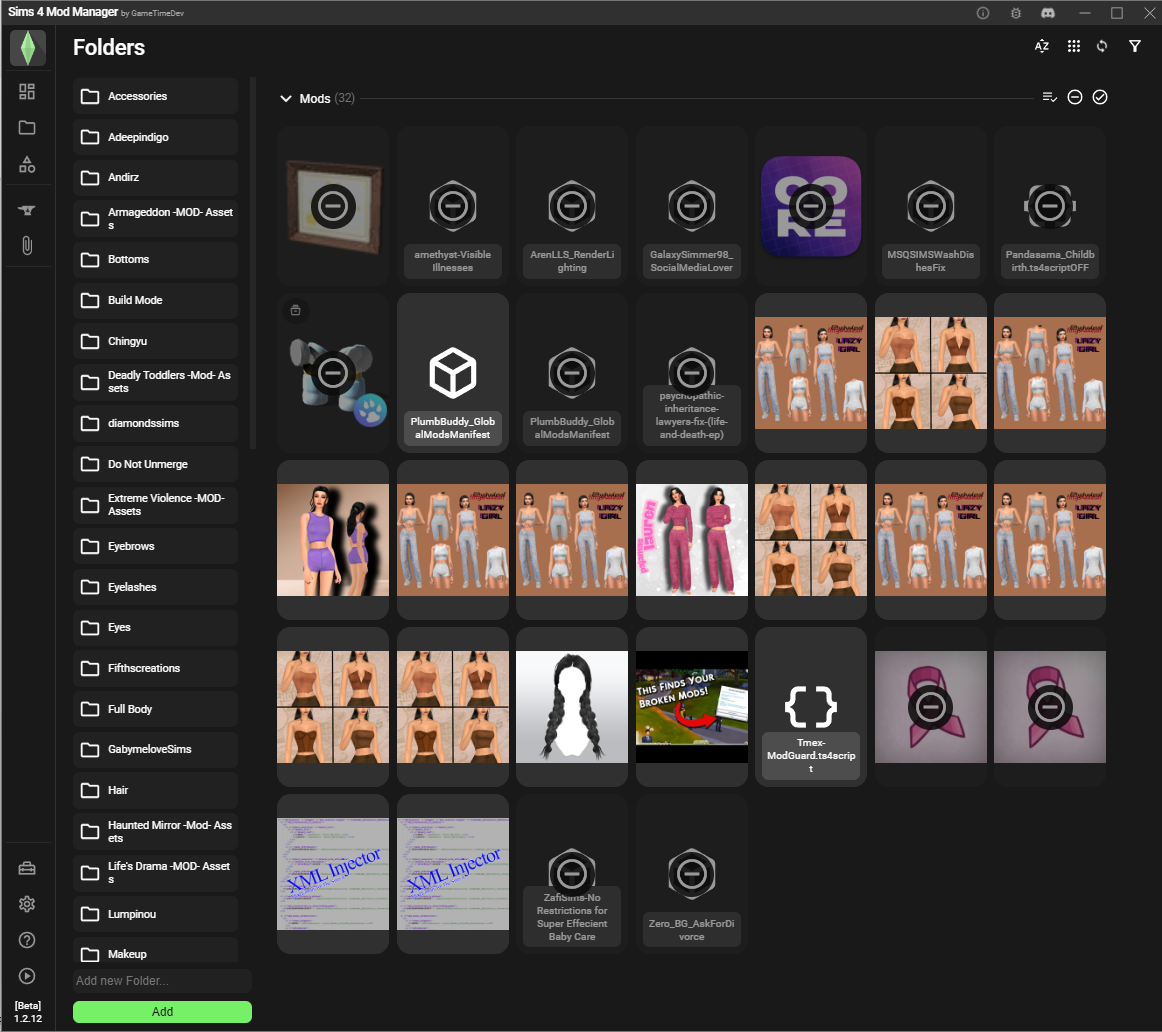Open Extreme Violence -MOD- Assets folder
The image size is (1162, 1032).
pyautogui.click(x=156, y=505)
